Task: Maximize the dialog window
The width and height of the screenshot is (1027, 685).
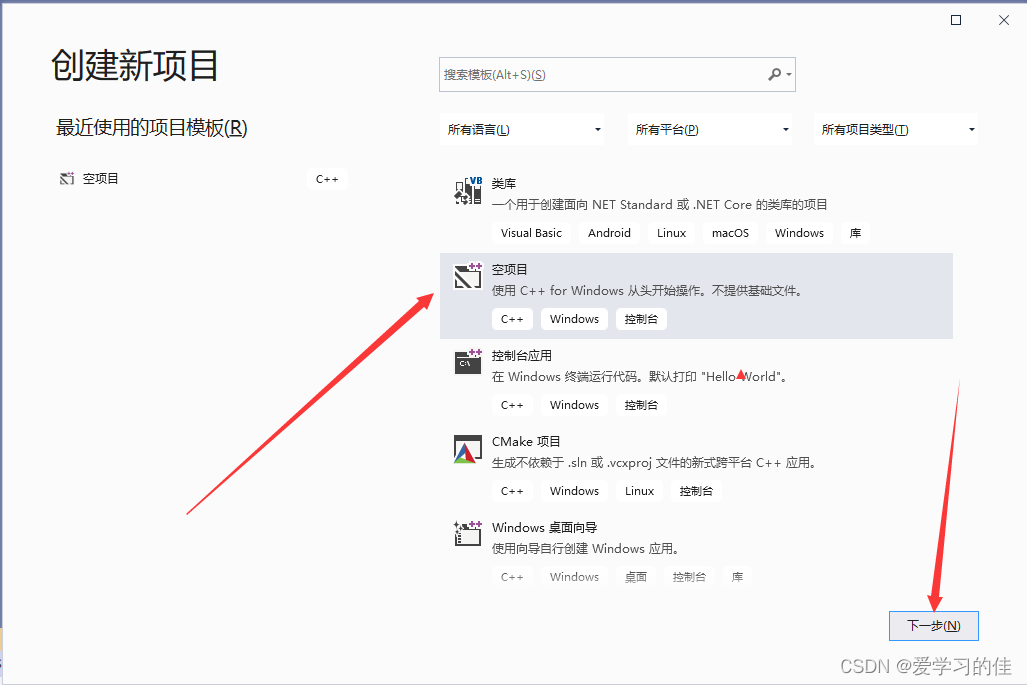Action: point(956,20)
